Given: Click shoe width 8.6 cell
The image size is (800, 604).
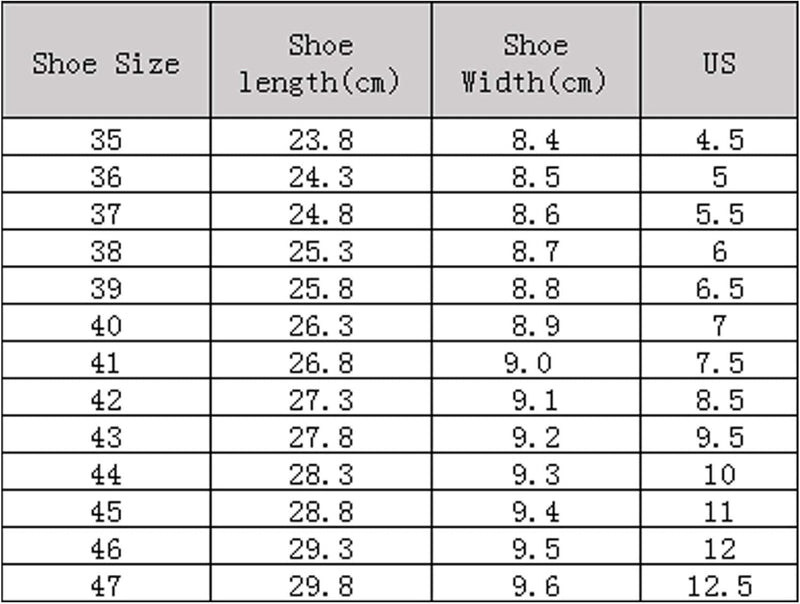Looking at the screenshot, I should [x=535, y=214].
